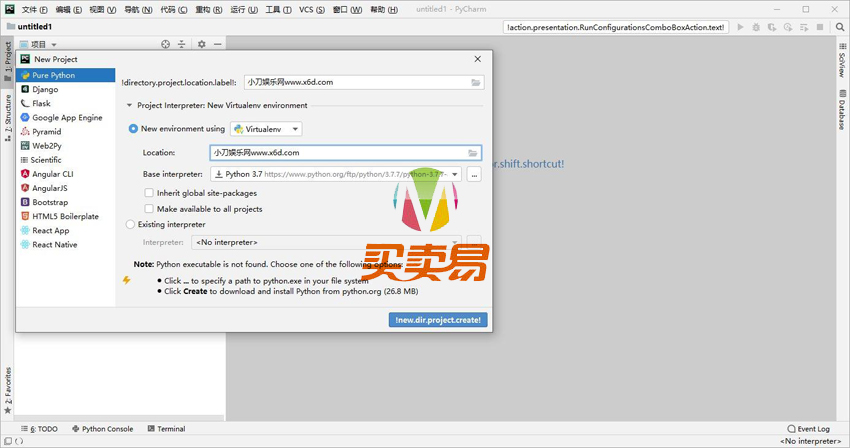Collapse Project Interpreter section
Viewport: 850px width, 448px height.
coord(129,105)
